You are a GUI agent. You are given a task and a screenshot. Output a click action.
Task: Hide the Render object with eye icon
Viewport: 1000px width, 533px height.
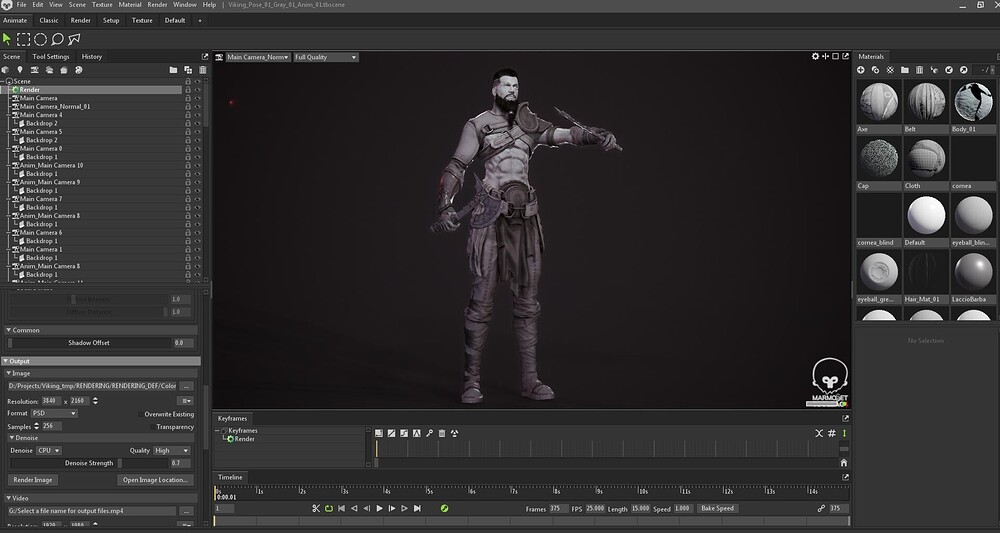coord(198,90)
